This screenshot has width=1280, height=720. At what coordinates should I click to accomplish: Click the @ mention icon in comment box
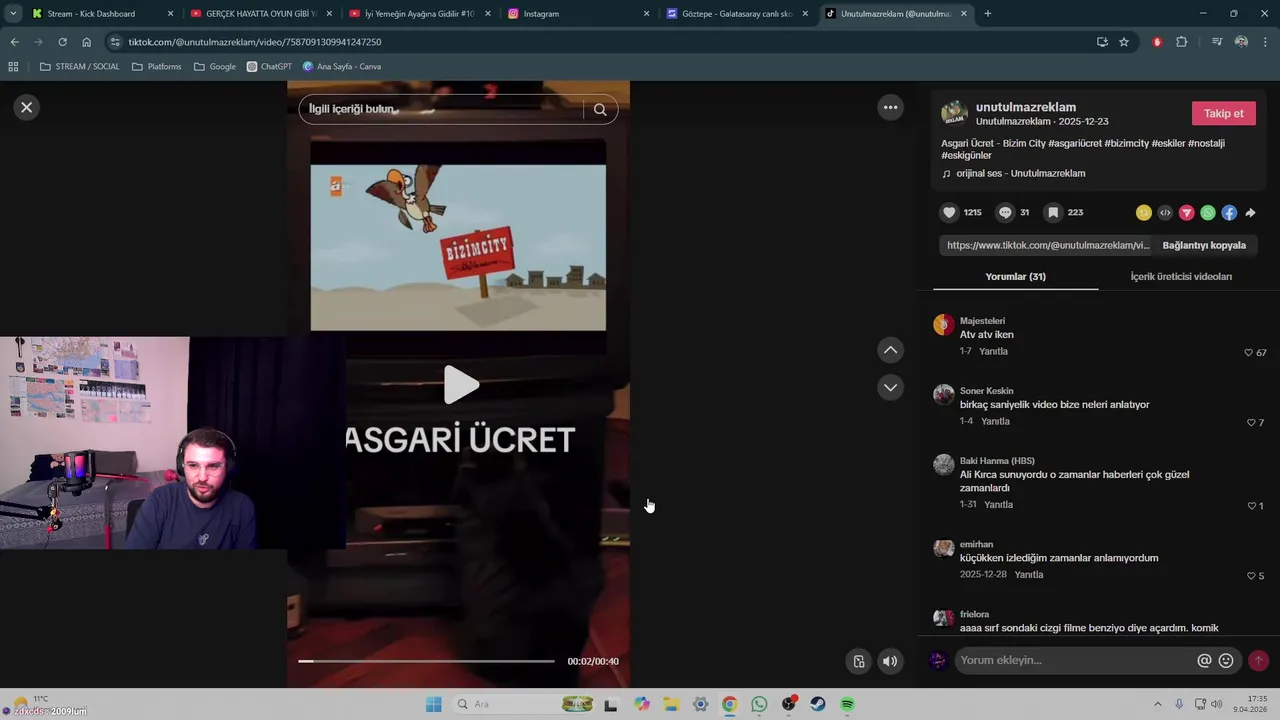[1204, 660]
